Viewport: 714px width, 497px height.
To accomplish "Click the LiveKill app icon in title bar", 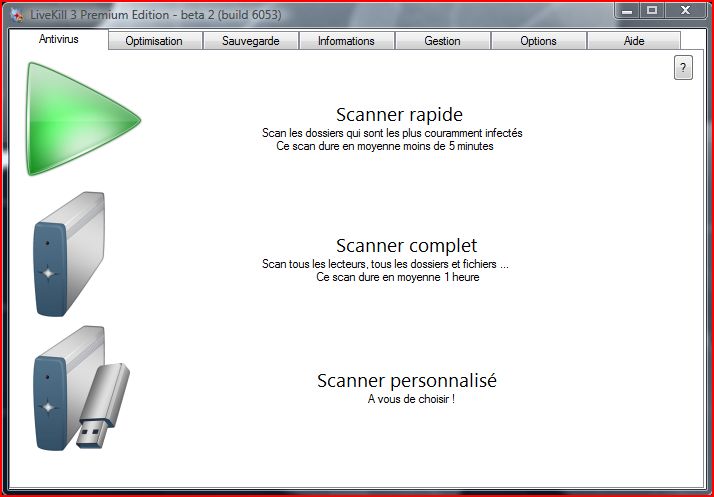I will (x=18, y=15).
